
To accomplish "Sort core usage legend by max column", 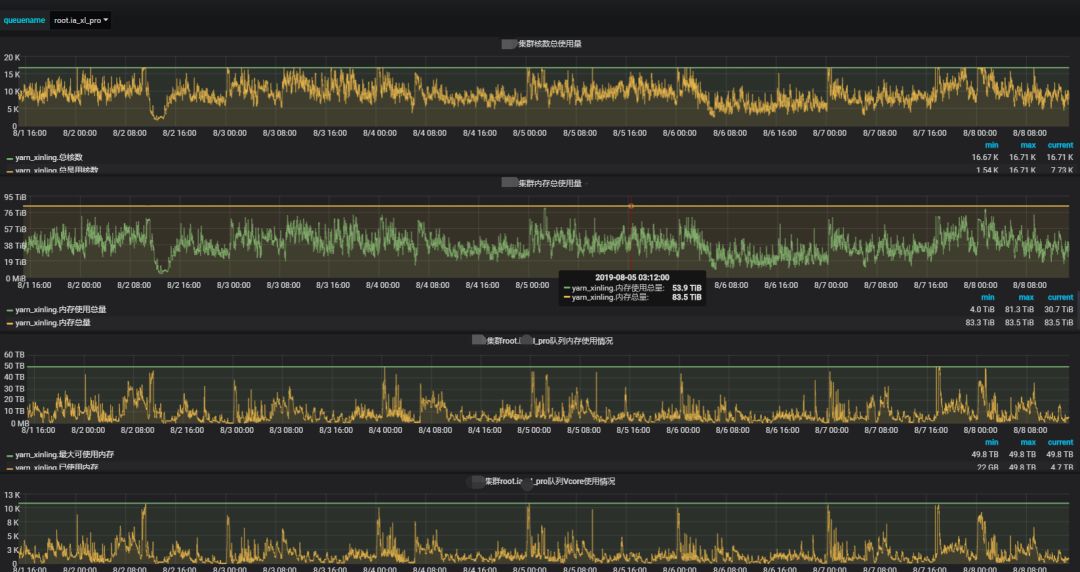I will (1028, 145).
